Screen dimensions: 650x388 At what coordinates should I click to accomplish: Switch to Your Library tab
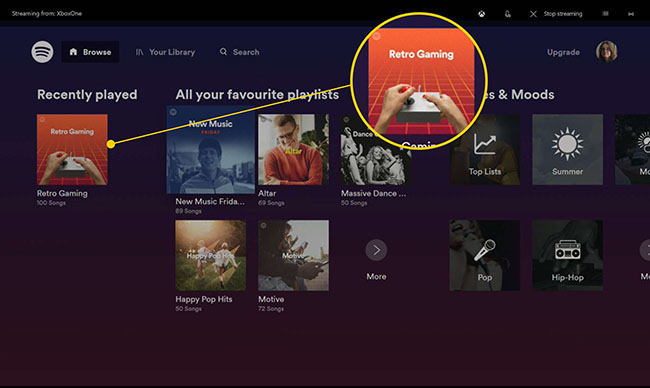pos(165,52)
